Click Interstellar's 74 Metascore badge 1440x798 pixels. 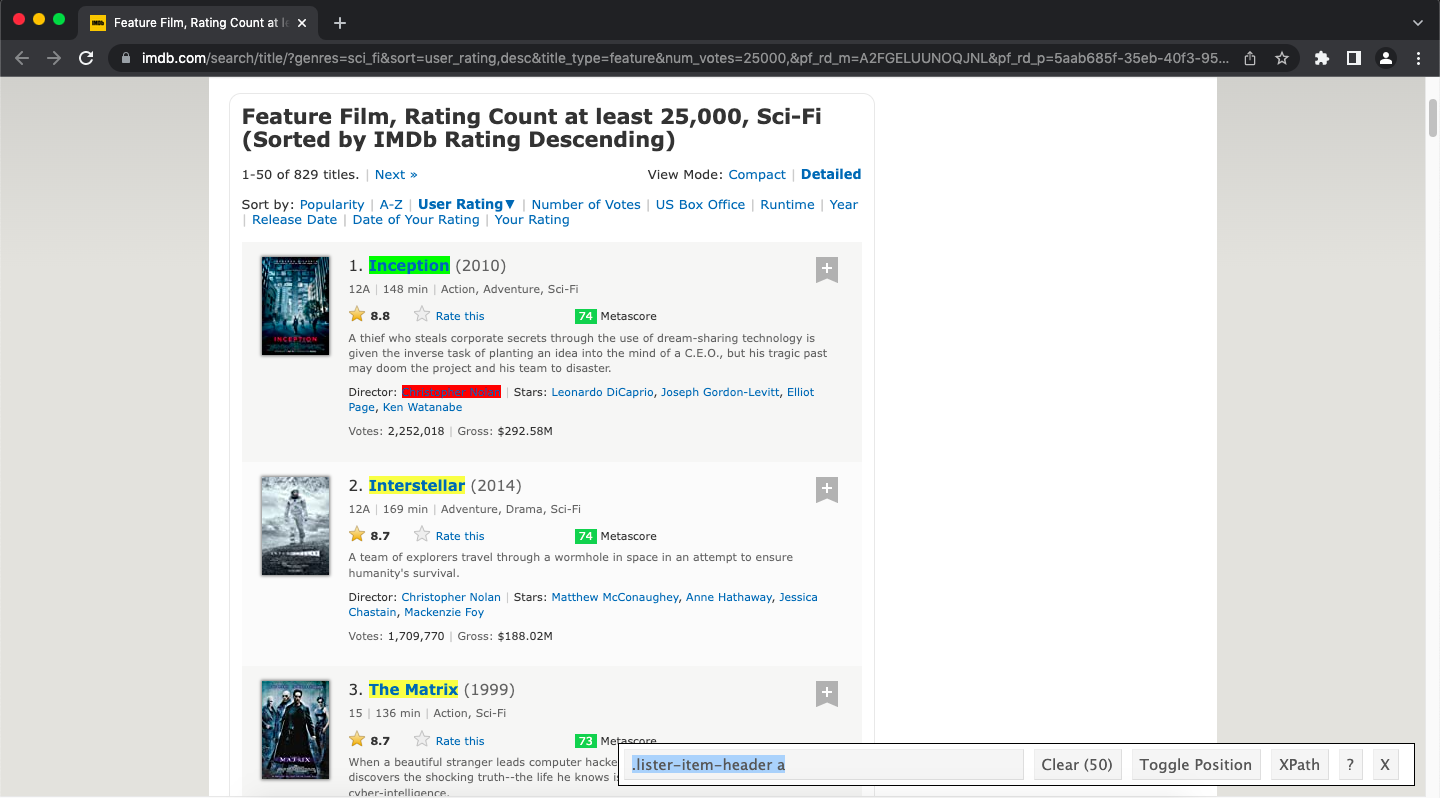586,536
